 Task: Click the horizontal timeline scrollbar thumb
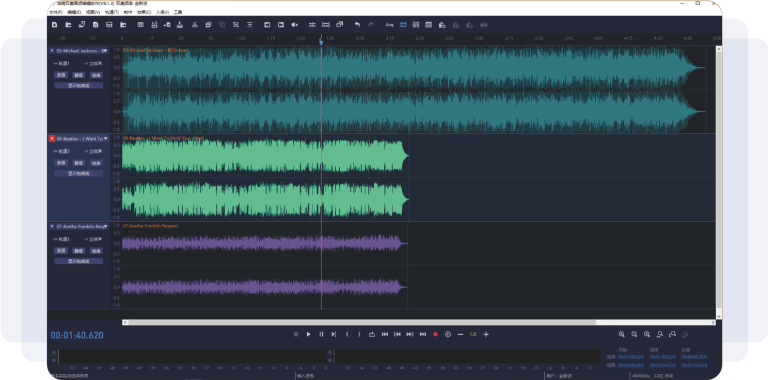point(362,322)
